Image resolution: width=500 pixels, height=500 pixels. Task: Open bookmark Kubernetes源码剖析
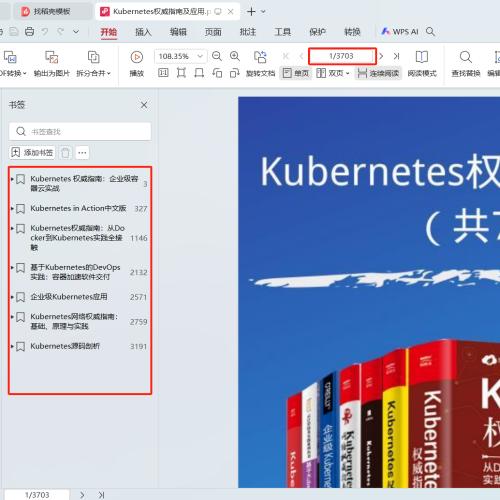65,346
